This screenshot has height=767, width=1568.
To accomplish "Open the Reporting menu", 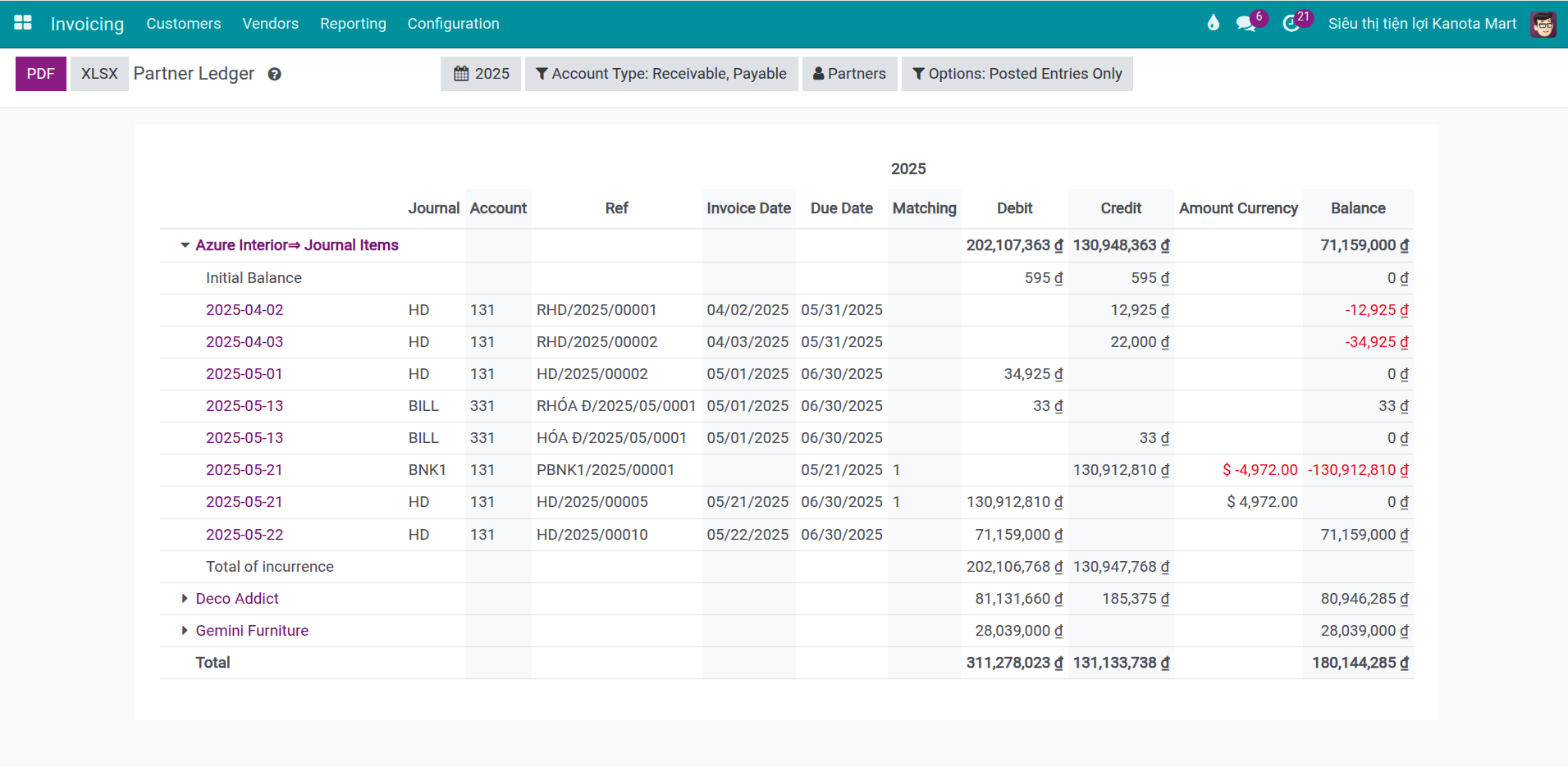I will coord(353,24).
